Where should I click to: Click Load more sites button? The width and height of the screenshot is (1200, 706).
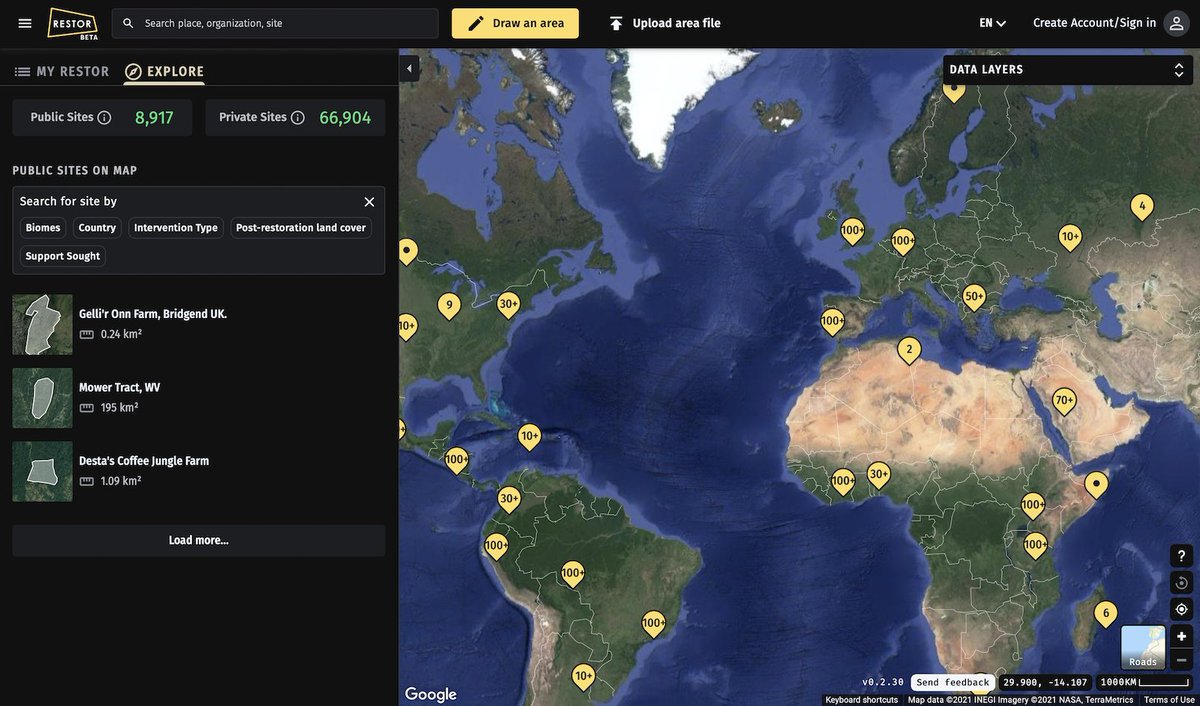pyautogui.click(x=199, y=540)
